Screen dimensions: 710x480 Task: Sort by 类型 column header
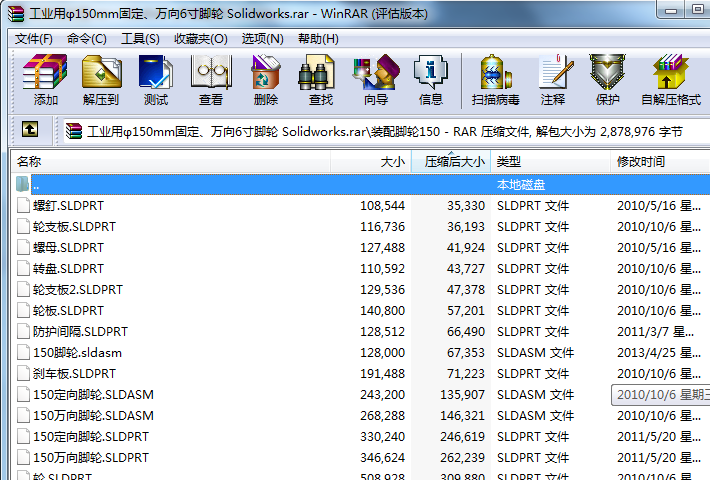pos(551,162)
